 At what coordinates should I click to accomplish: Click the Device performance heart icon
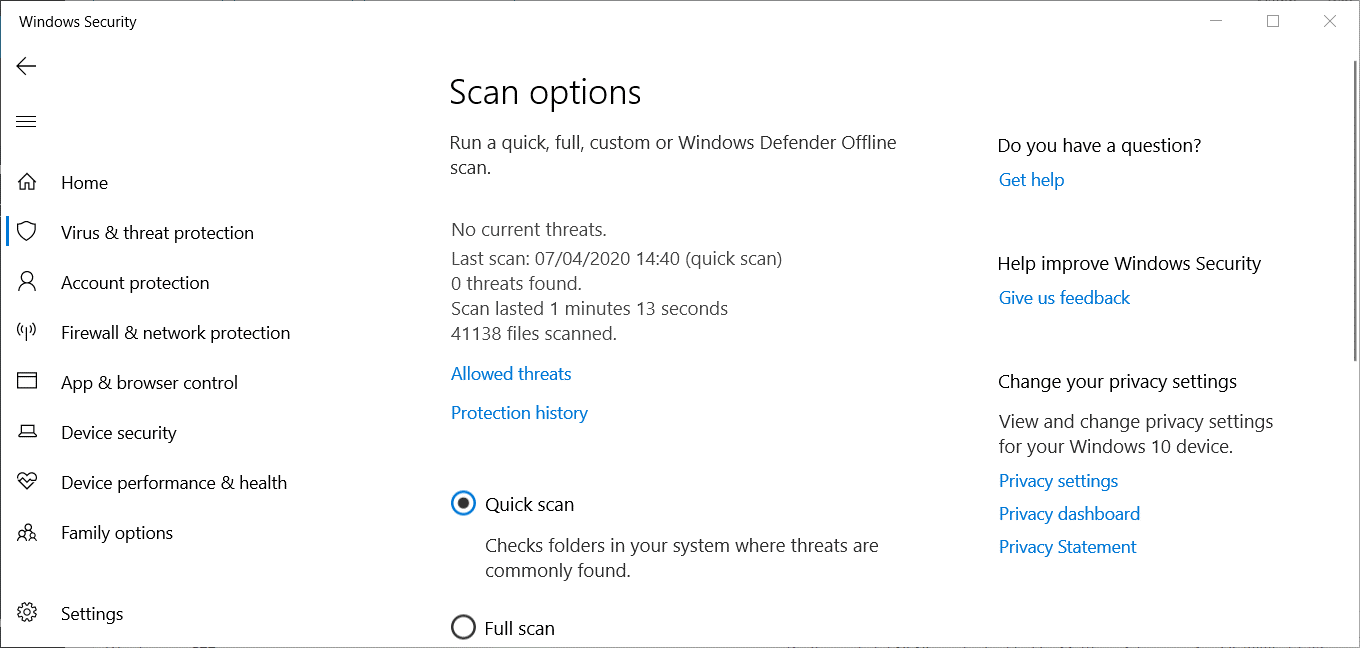(27, 482)
